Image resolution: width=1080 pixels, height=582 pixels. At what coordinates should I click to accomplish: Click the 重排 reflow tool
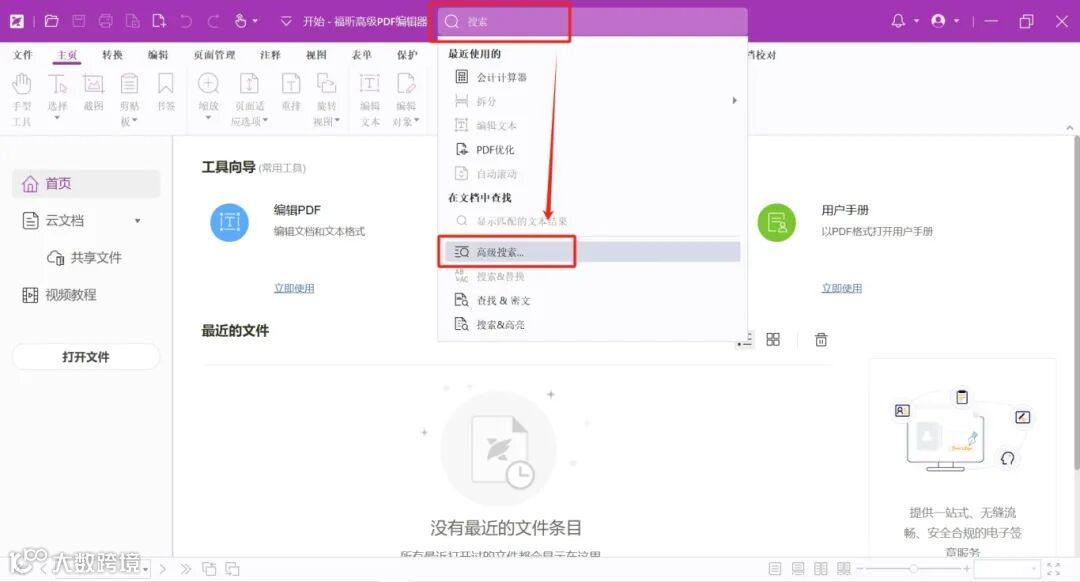coord(291,92)
